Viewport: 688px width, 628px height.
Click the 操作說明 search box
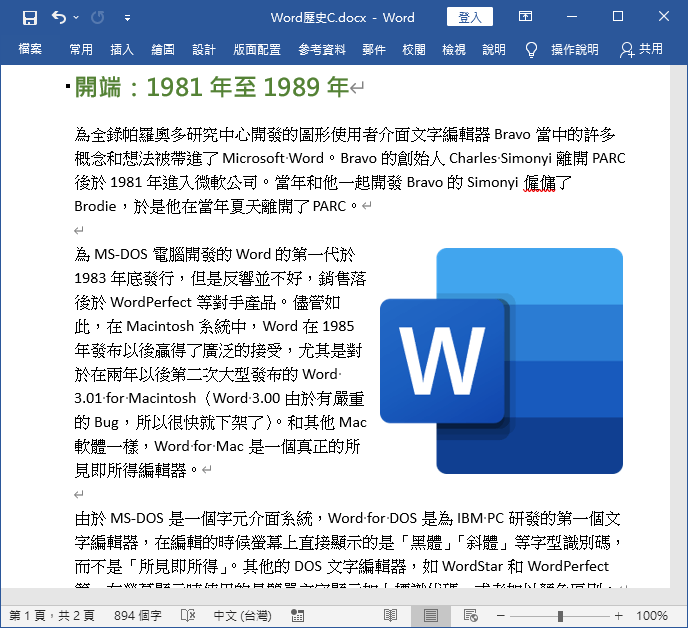(575, 49)
